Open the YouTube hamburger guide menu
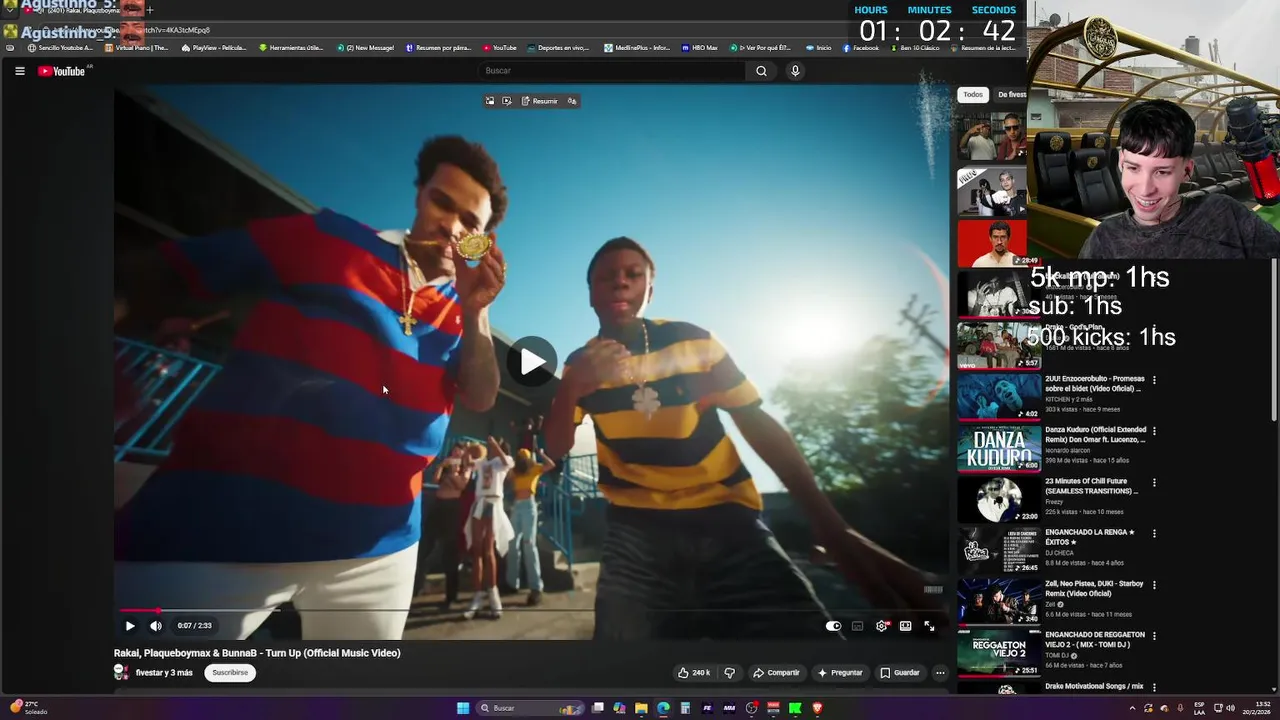 tap(19, 71)
